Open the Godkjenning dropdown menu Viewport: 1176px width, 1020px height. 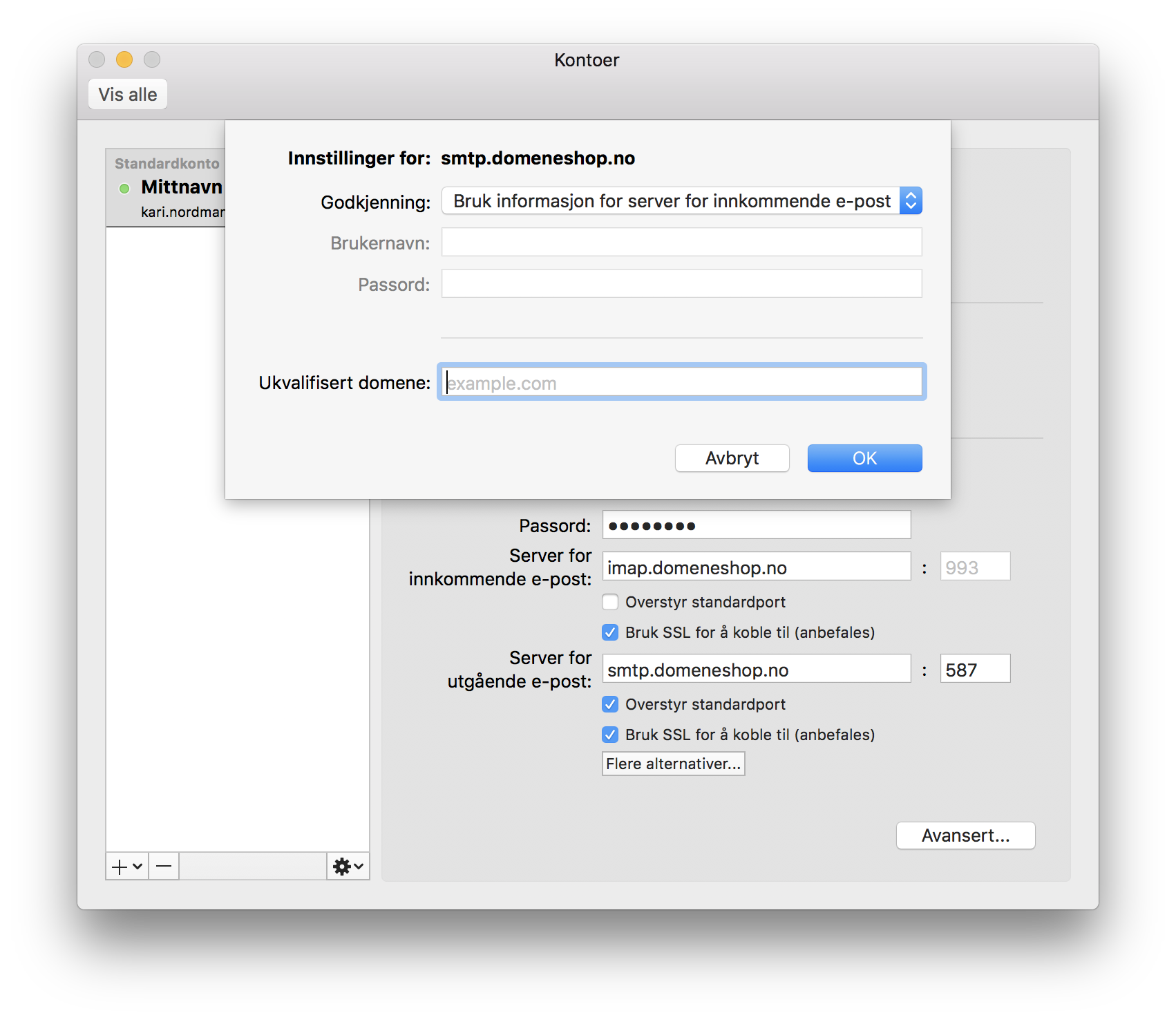tap(681, 201)
